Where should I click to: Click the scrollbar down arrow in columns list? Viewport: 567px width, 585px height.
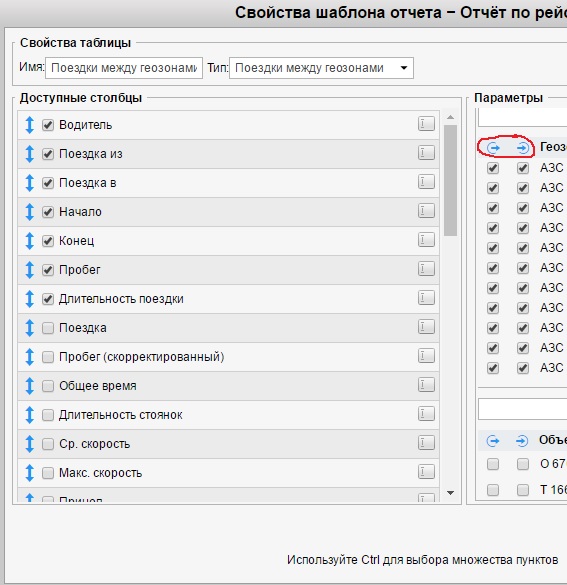[x=451, y=493]
